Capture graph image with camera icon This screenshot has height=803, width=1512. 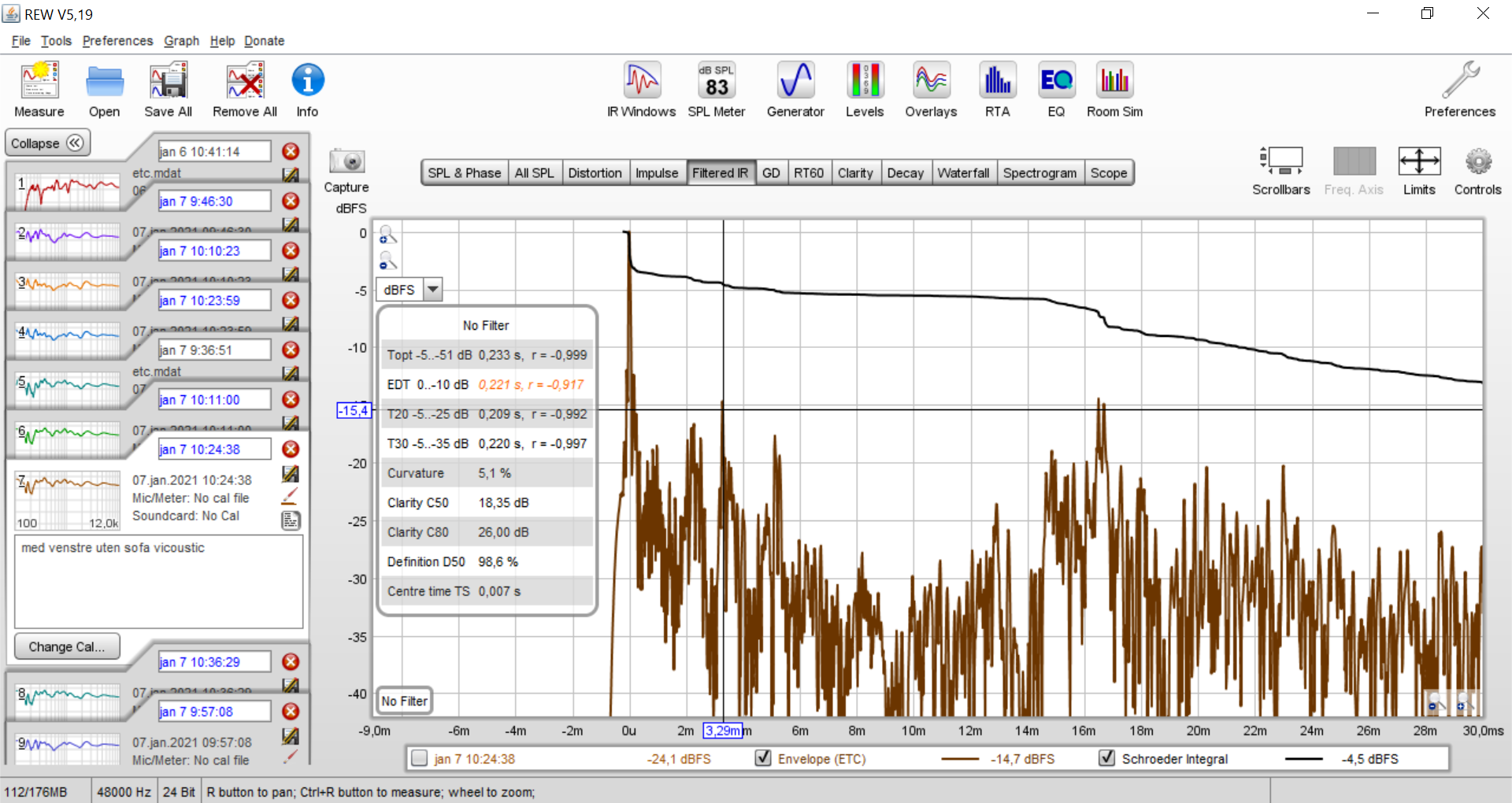click(x=346, y=161)
